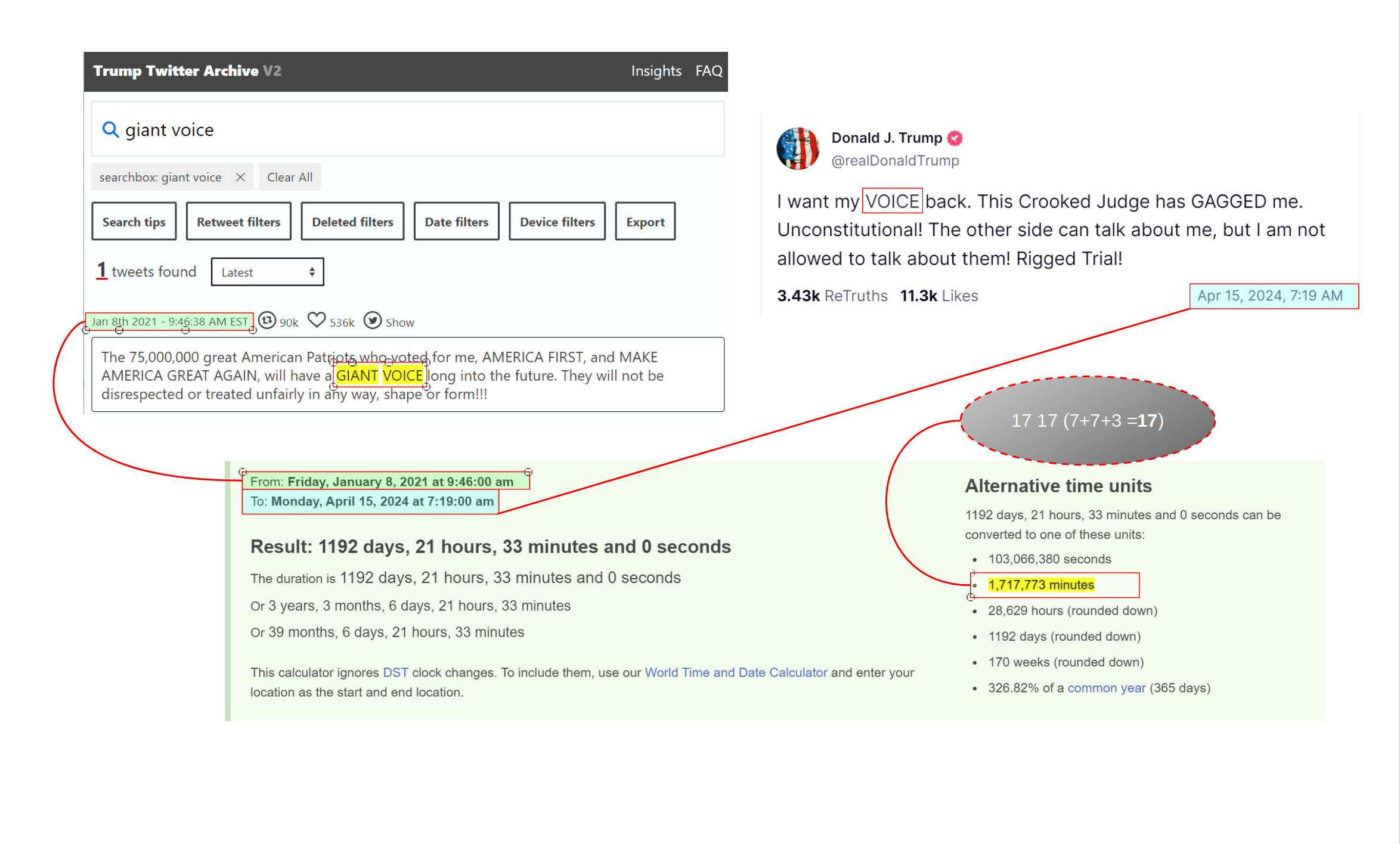Click the Twitter bird Show icon
The image size is (1400, 844).
click(x=373, y=321)
